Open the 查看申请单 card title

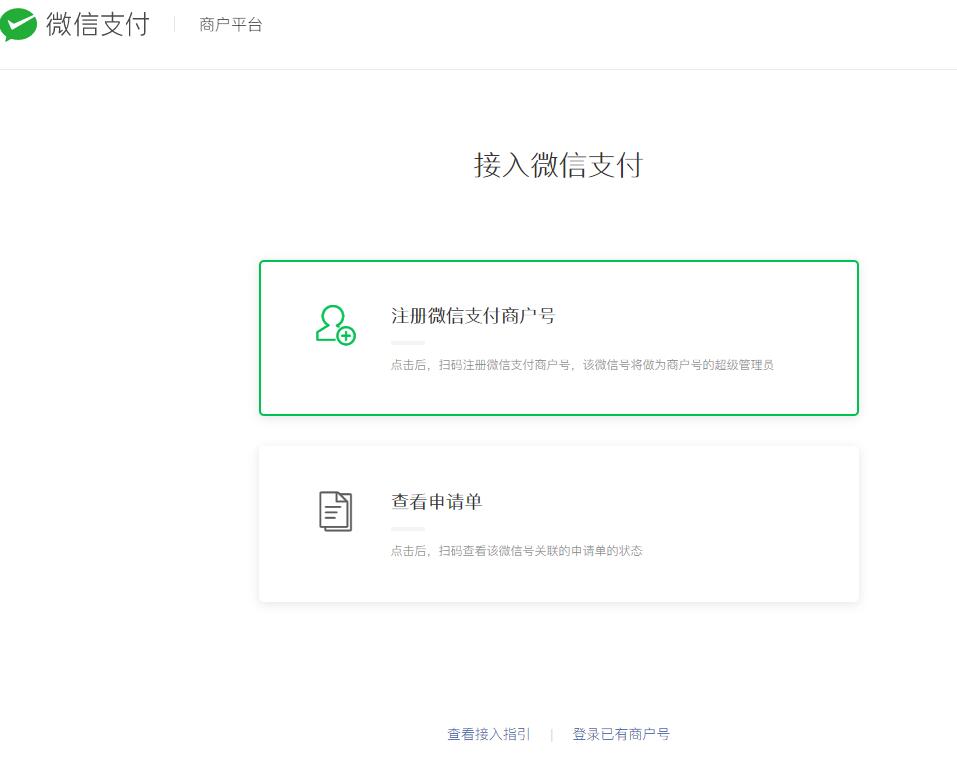point(437,502)
